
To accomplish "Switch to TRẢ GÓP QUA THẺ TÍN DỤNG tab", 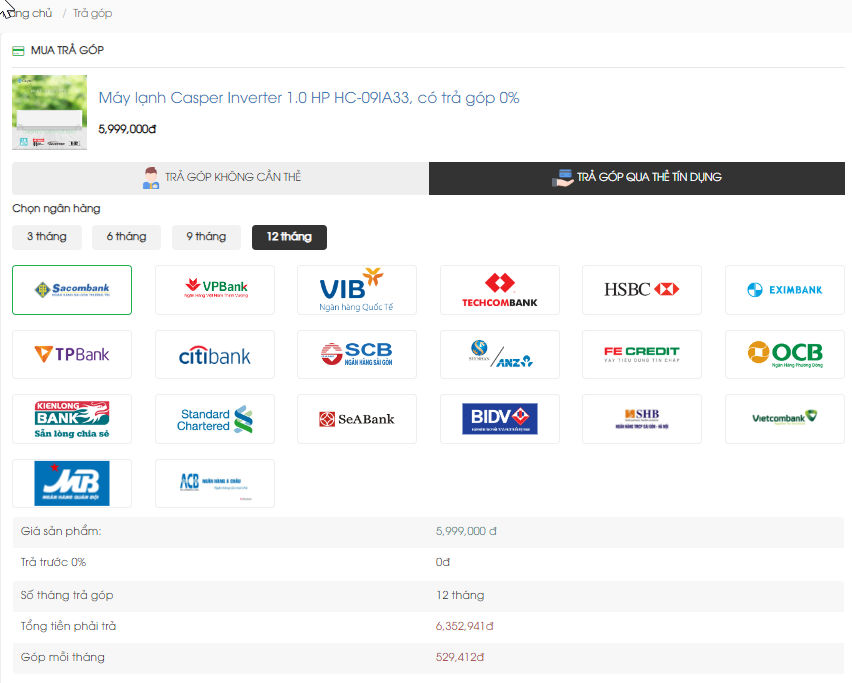I will point(637,178).
